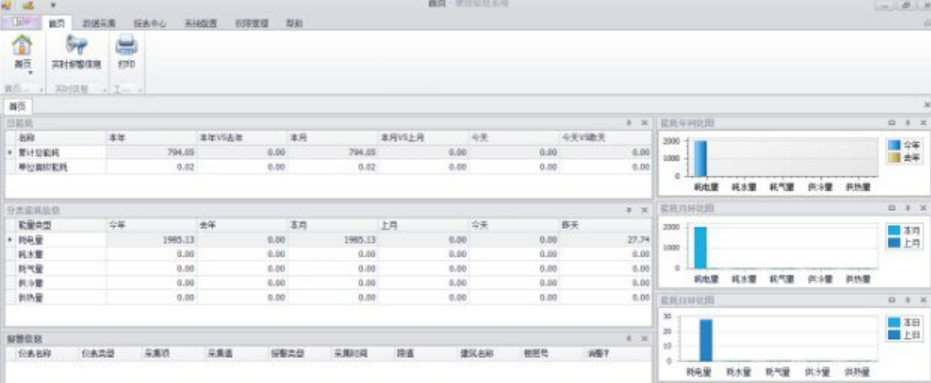
Task: Click the 累计总能耗 row 本年 cell
Action: coord(151,153)
